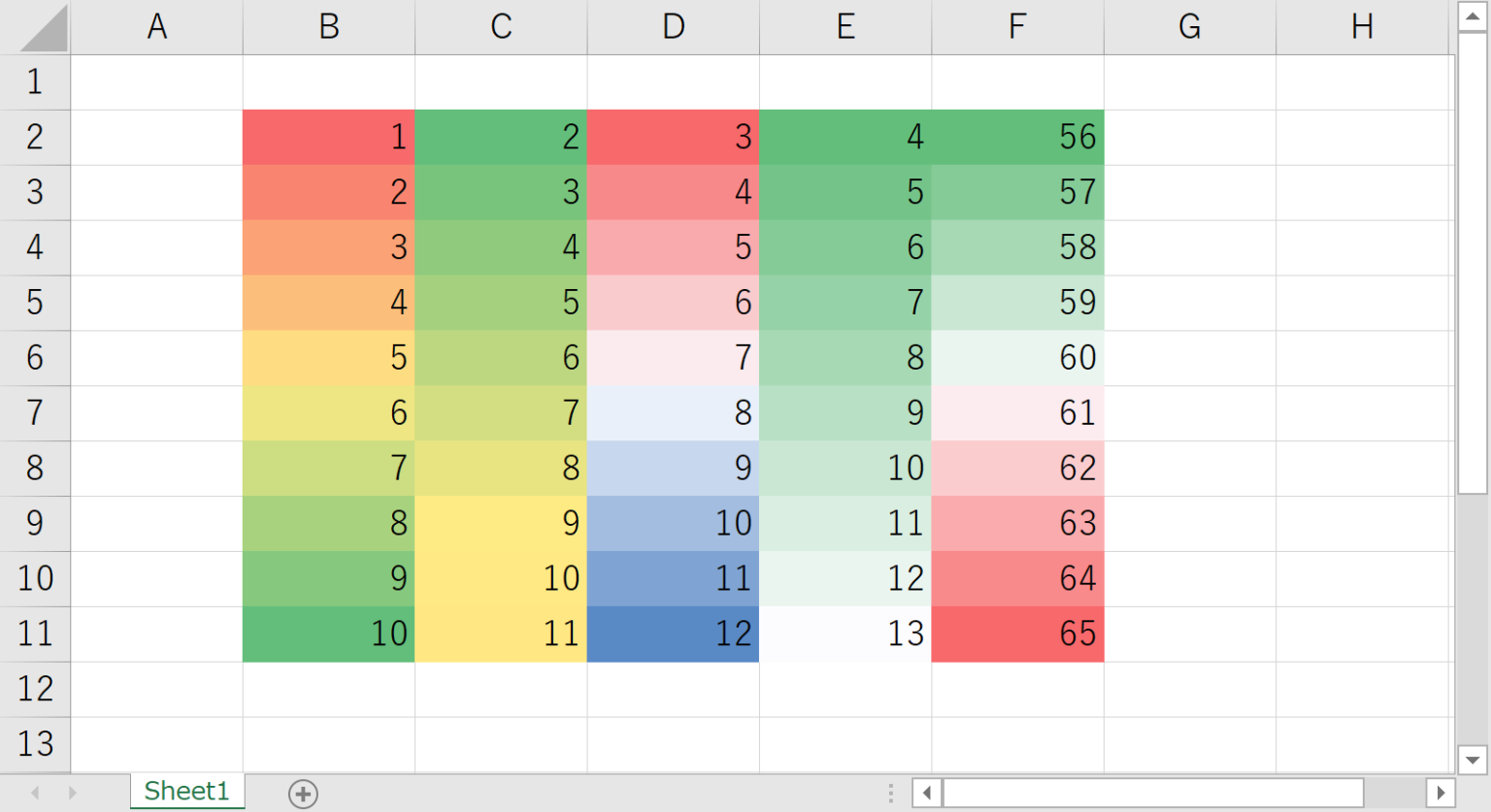
Task: Click the tab bar resize handle dots
Action: [890, 794]
